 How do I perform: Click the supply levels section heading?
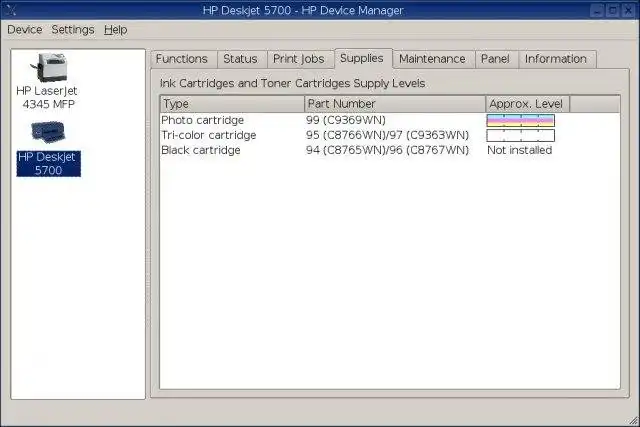point(292,83)
